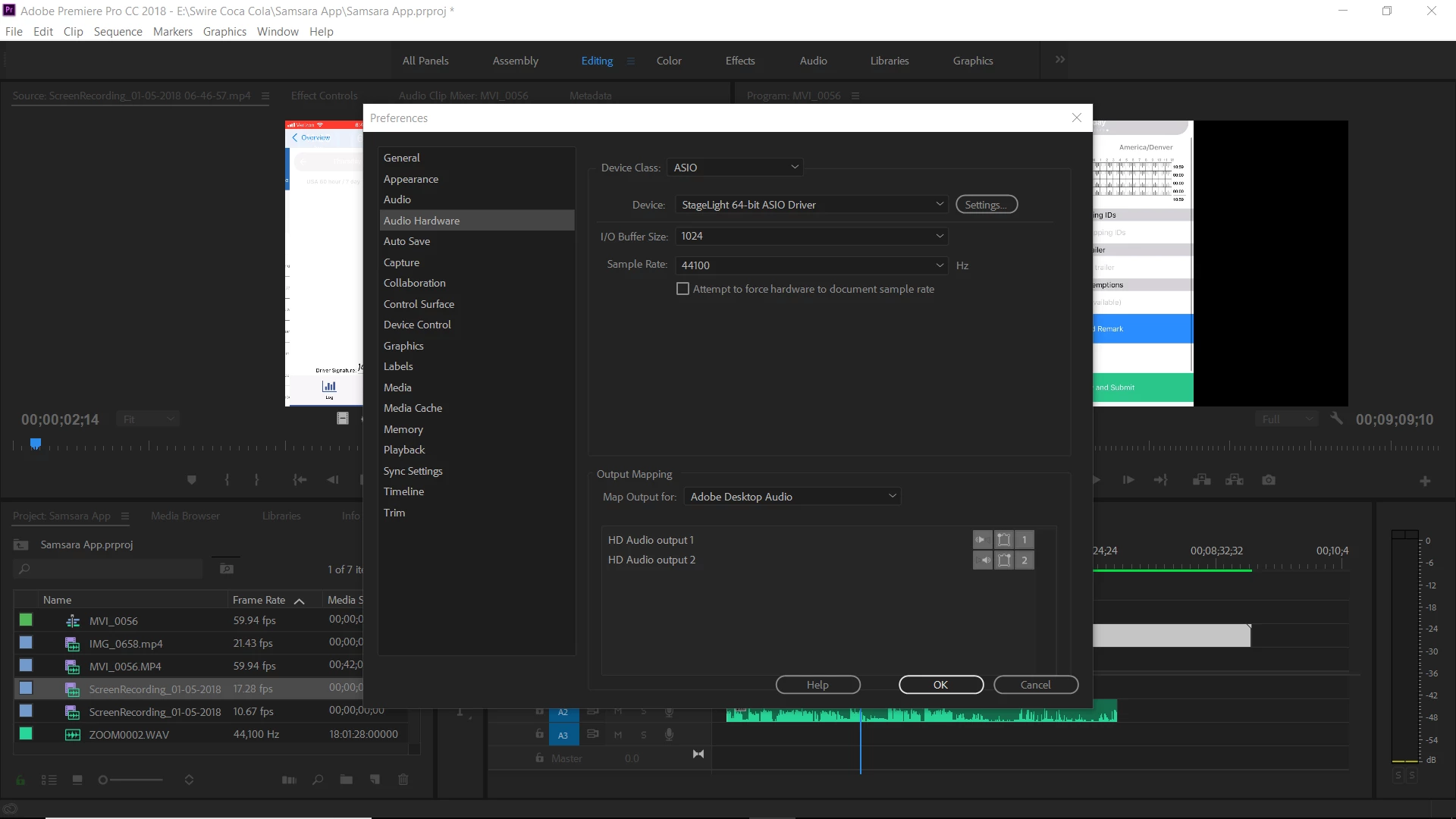Image resolution: width=1456 pixels, height=819 pixels.
Task: Open the Sequence menu
Action: [x=118, y=31]
